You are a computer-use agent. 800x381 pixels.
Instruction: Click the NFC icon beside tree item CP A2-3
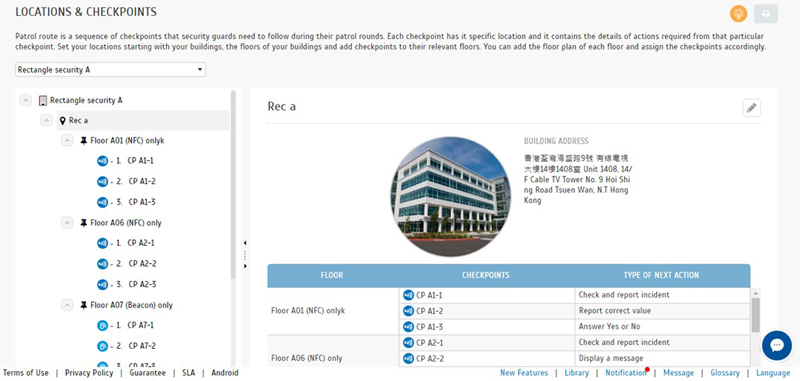coord(103,285)
